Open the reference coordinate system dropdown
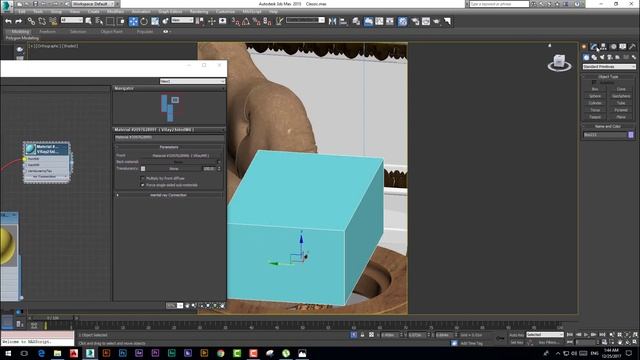Image resolution: width=640 pixels, height=360 pixels. pos(182,20)
